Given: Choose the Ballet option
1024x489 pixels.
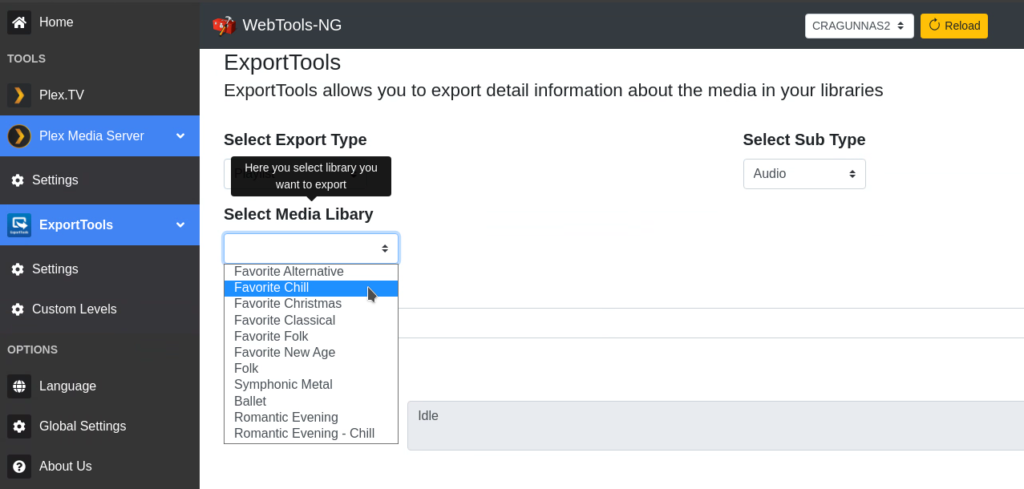Looking at the screenshot, I should pyautogui.click(x=311, y=402).
